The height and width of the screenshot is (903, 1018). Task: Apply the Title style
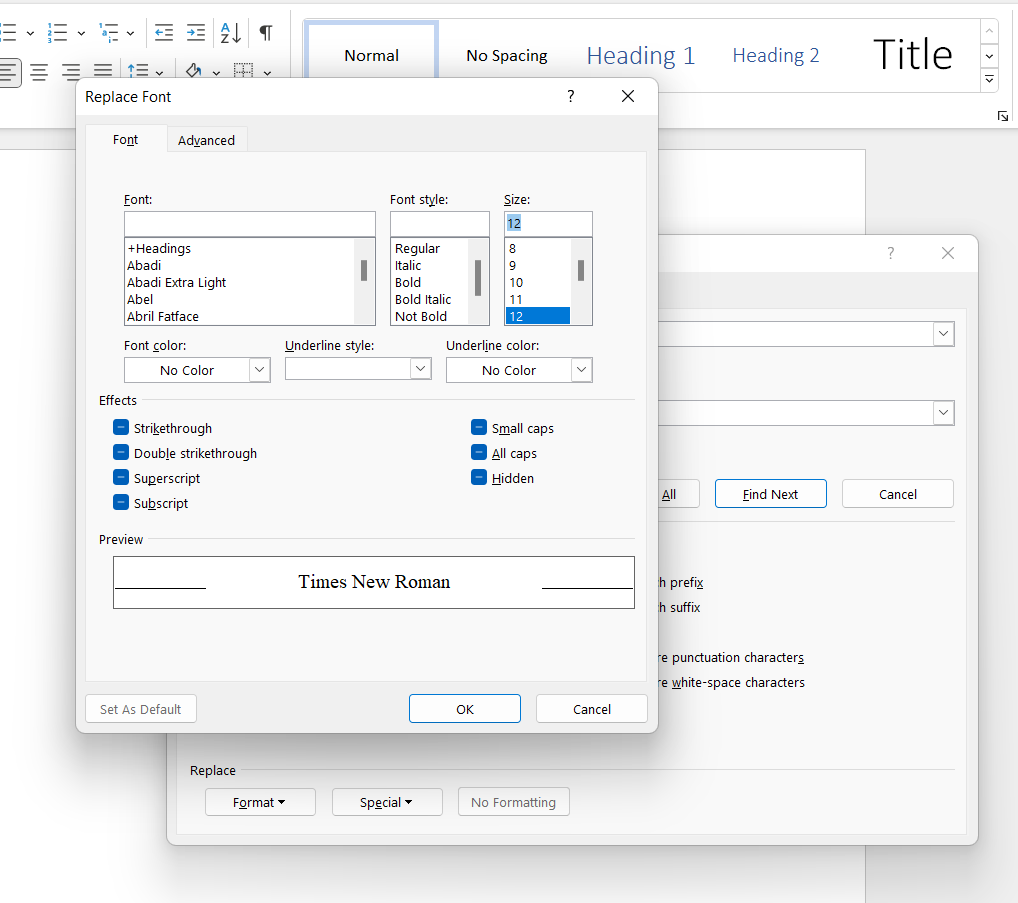click(912, 55)
